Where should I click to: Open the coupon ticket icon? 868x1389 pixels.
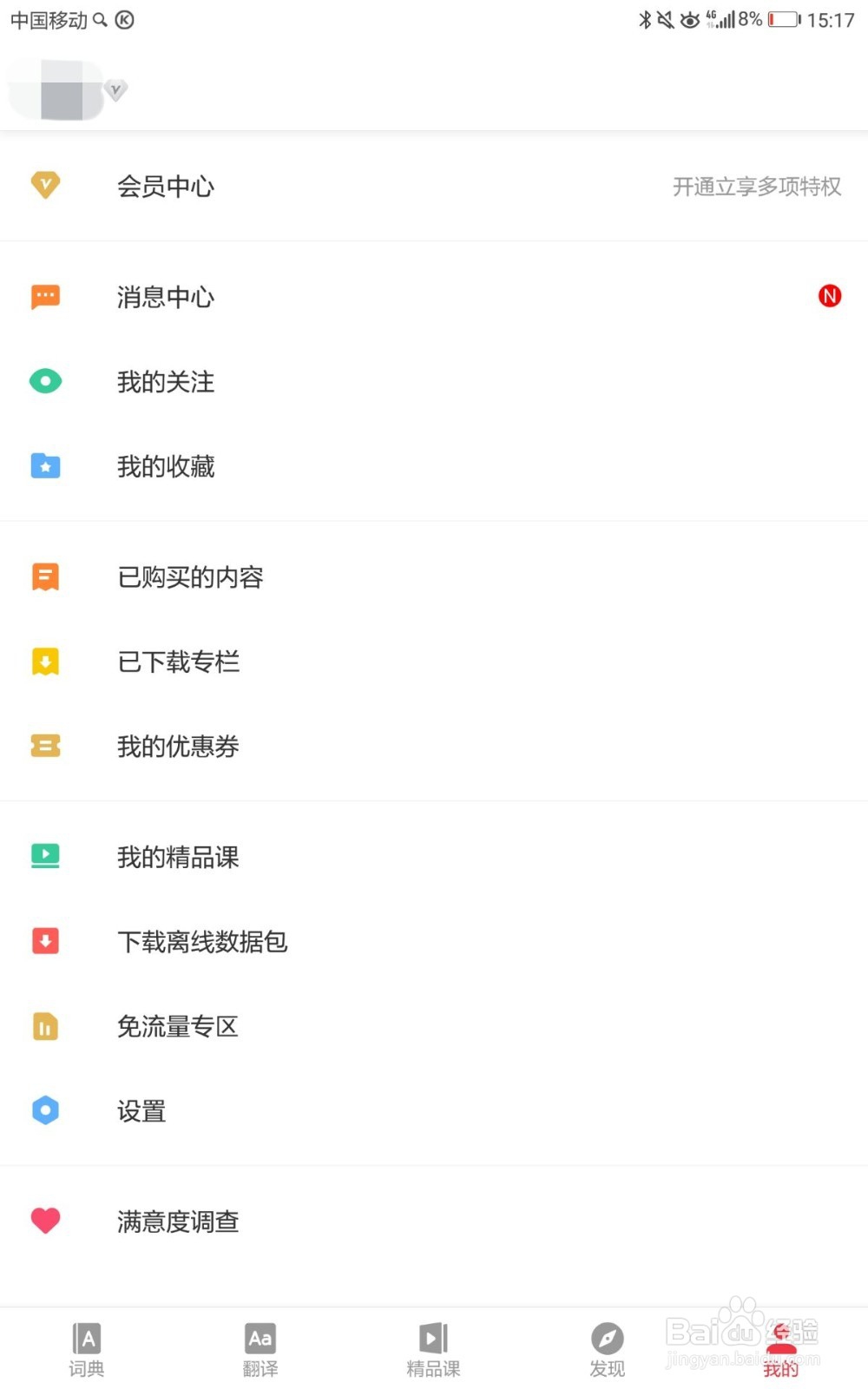[45, 746]
